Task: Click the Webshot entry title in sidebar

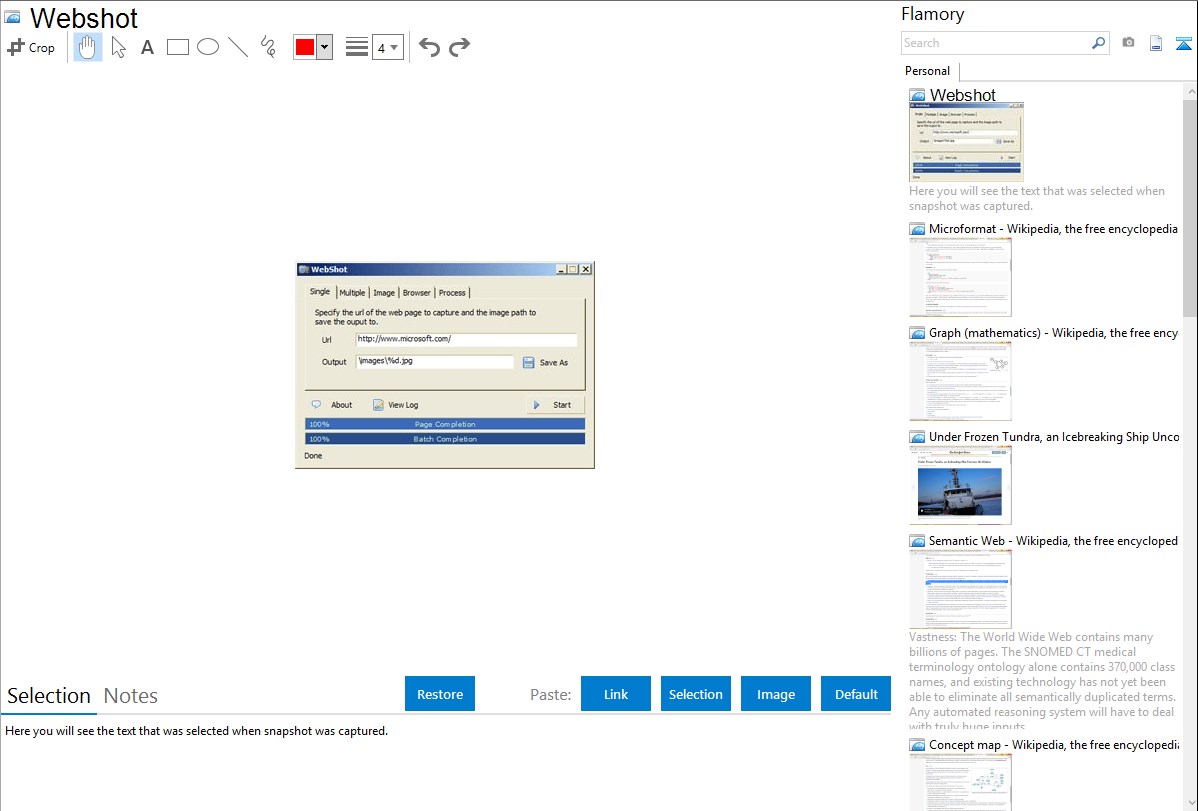Action: 963,95
